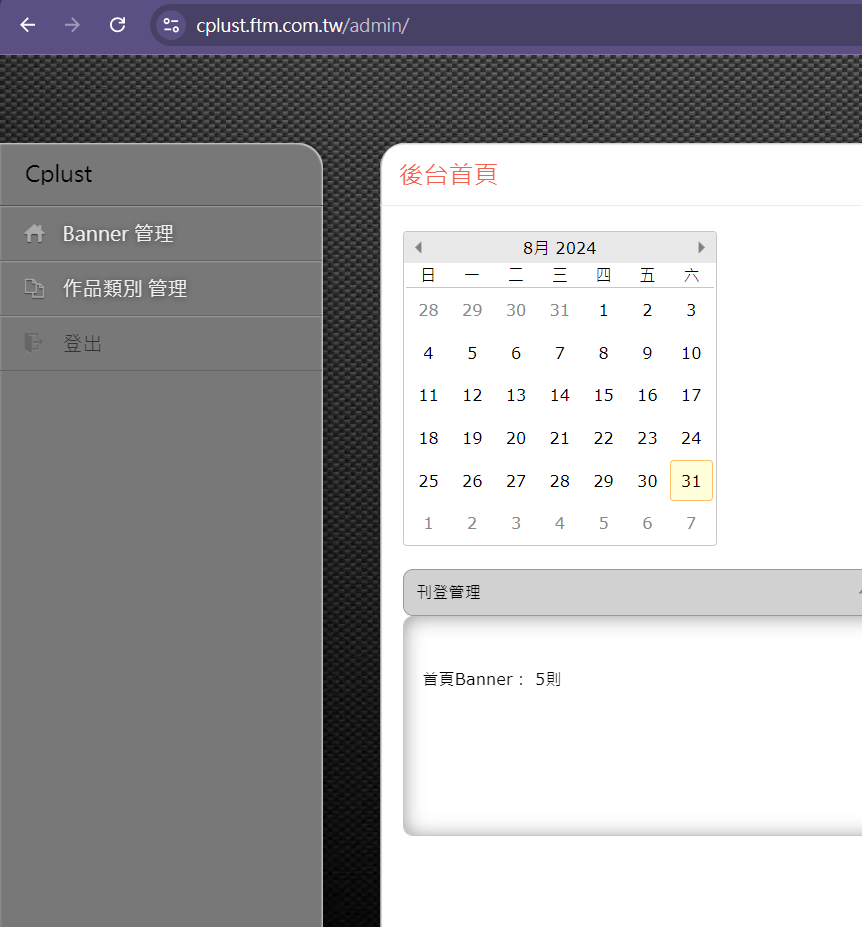The image size is (862, 927).
Task: Select August 15 in the calendar
Action: (603, 395)
